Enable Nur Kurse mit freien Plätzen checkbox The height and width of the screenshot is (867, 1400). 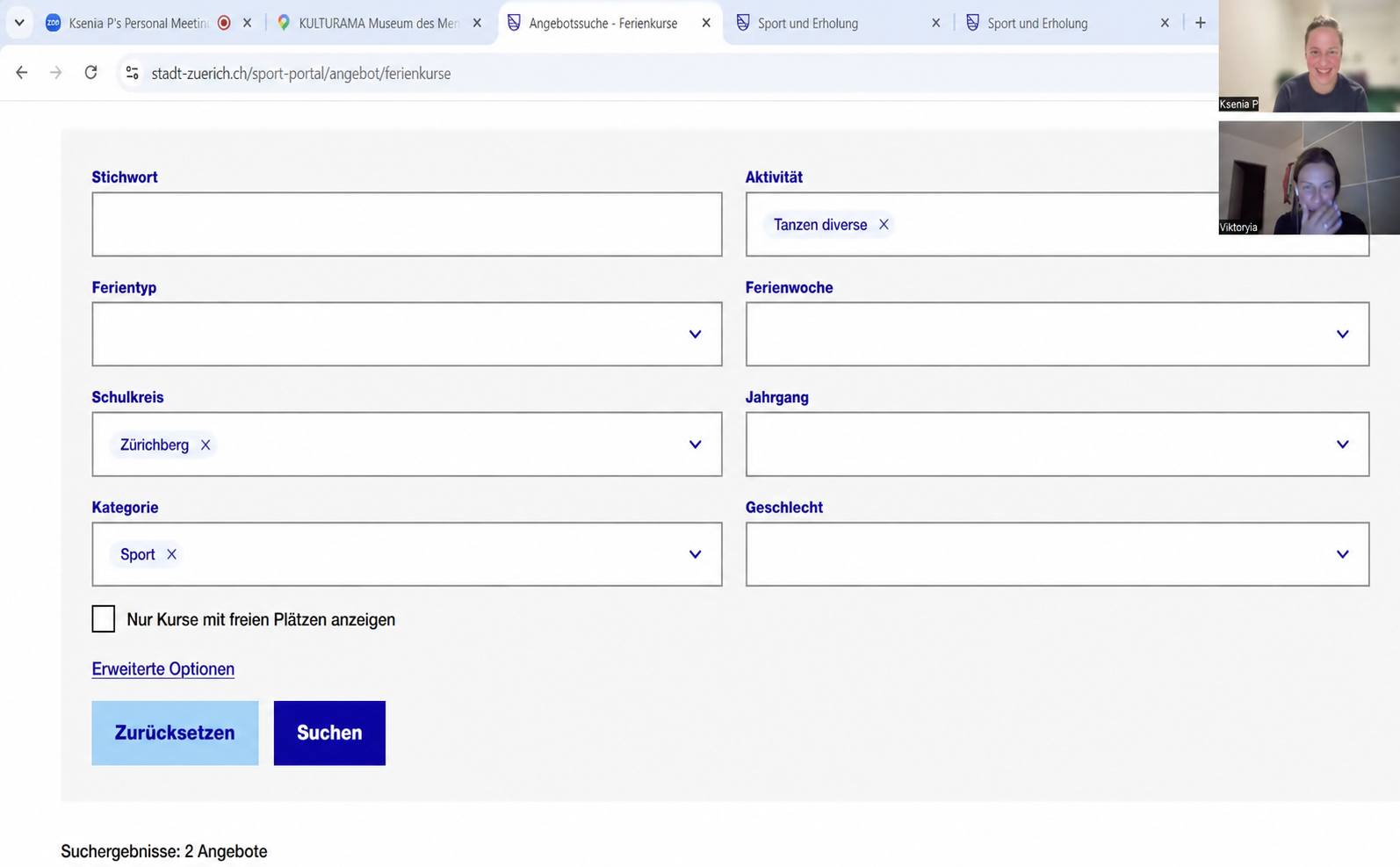pyautogui.click(x=104, y=618)
